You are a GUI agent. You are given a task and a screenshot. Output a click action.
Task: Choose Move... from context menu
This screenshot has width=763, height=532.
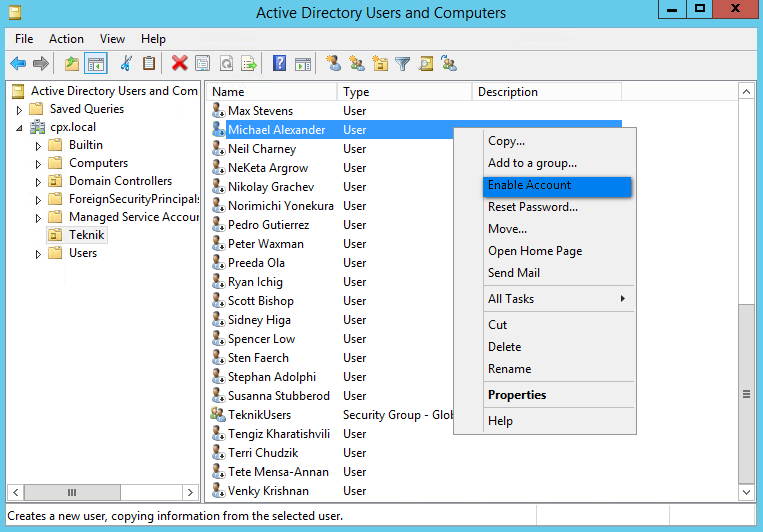click(557, 229)
